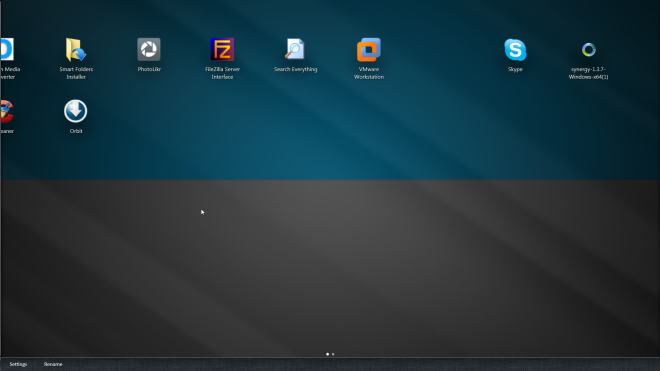The width and height of the screenshot is (660, 371).
Task: Select the partially visible CCleaner icon
Action: [x=7, y=112]
